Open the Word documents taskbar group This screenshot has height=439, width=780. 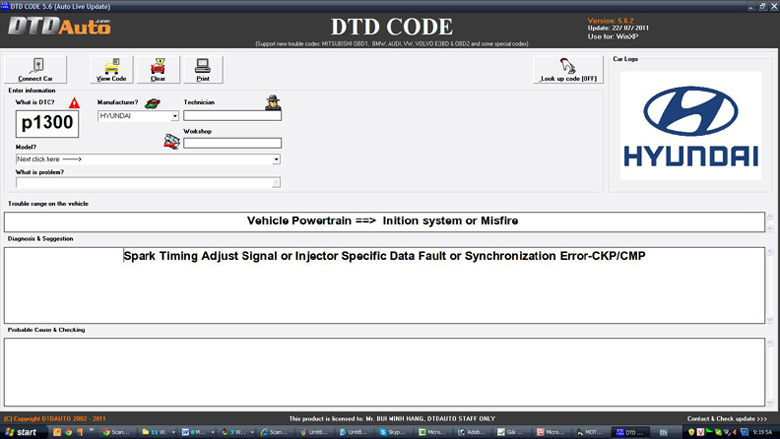pyautogui.click(x=196, y=432)
